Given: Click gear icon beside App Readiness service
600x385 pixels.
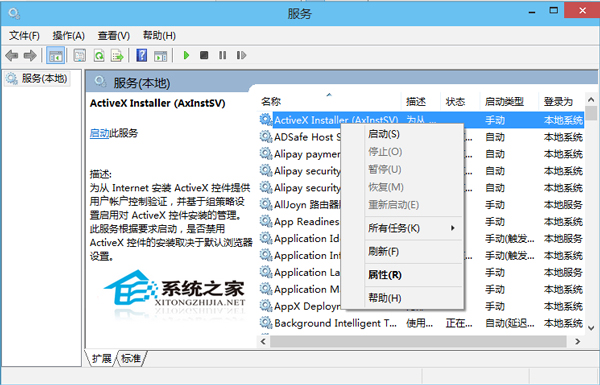Looking at the screenshot, I should click(x=266, y=221).
